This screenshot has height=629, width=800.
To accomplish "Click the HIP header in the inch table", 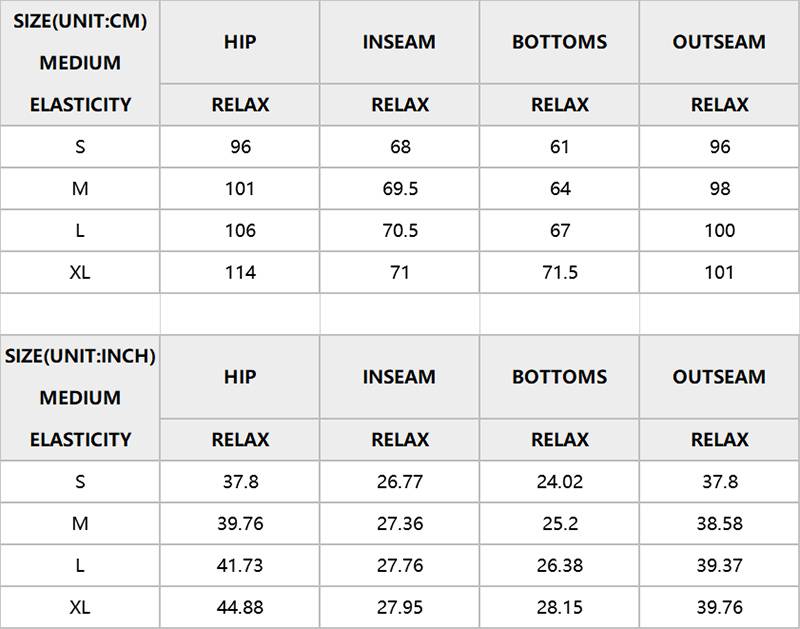I will tap(240, 377).
